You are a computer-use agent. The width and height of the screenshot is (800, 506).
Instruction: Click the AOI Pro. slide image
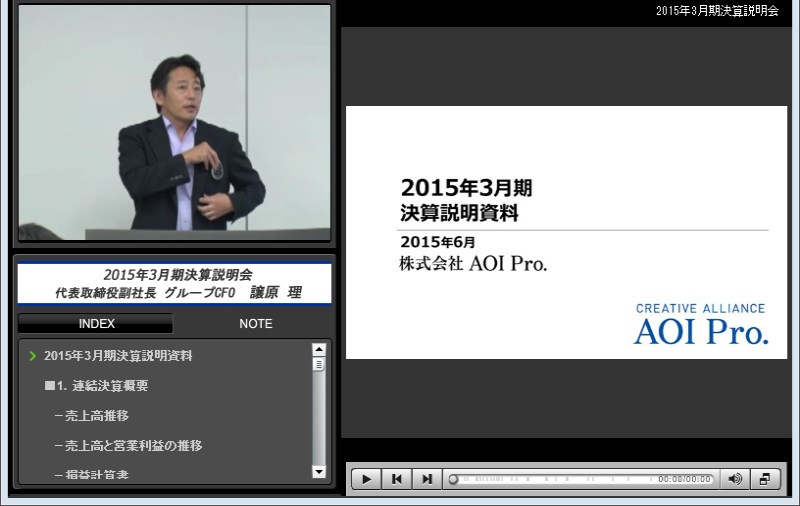[566, 232]
